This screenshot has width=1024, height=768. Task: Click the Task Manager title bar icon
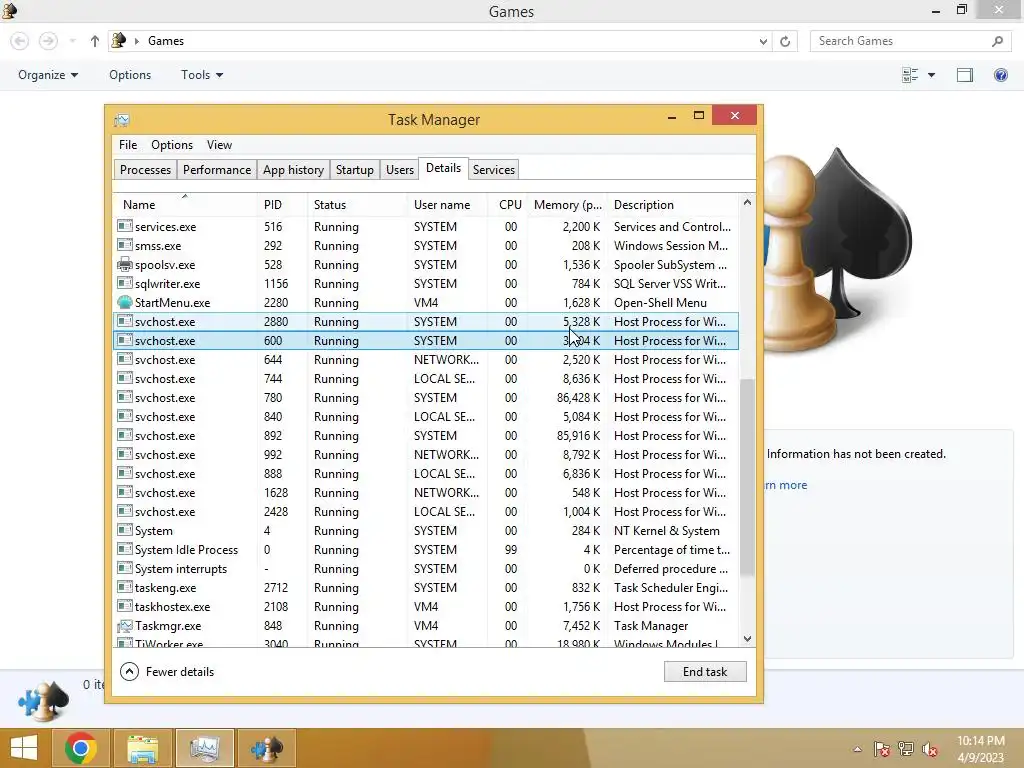[121, 120]
